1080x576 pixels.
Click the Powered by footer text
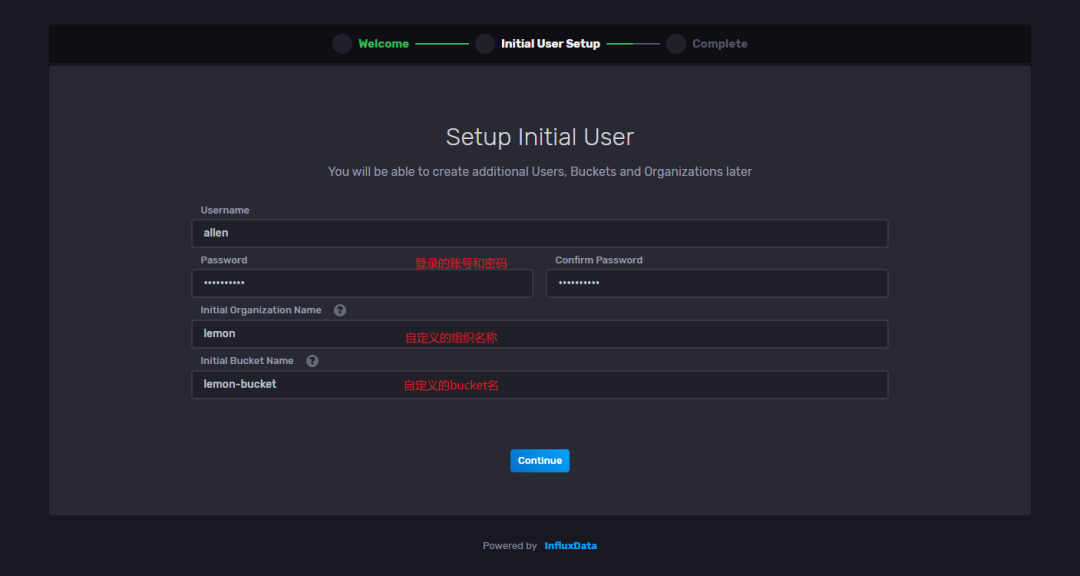pyautogui.click(x=510, y=546)
